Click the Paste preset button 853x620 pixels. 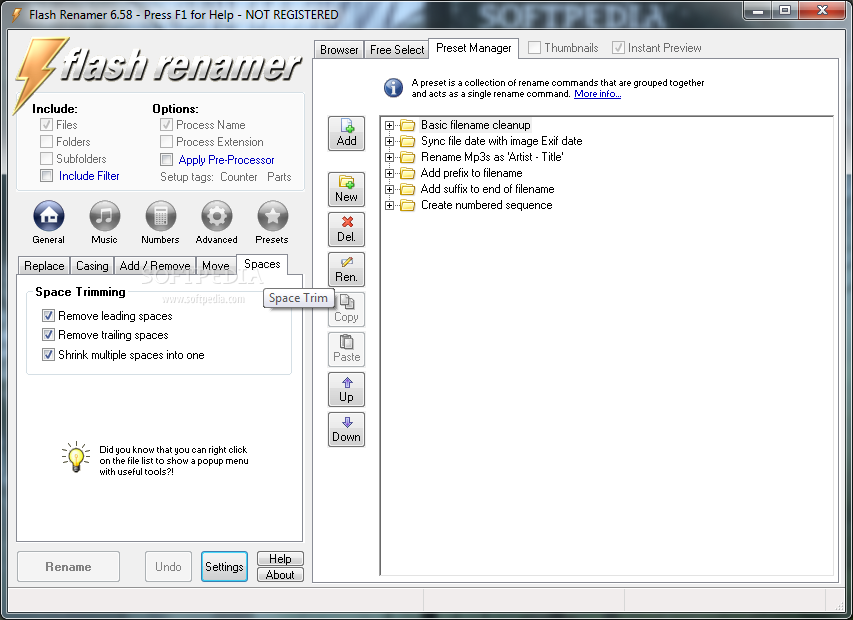coord(347,349)
